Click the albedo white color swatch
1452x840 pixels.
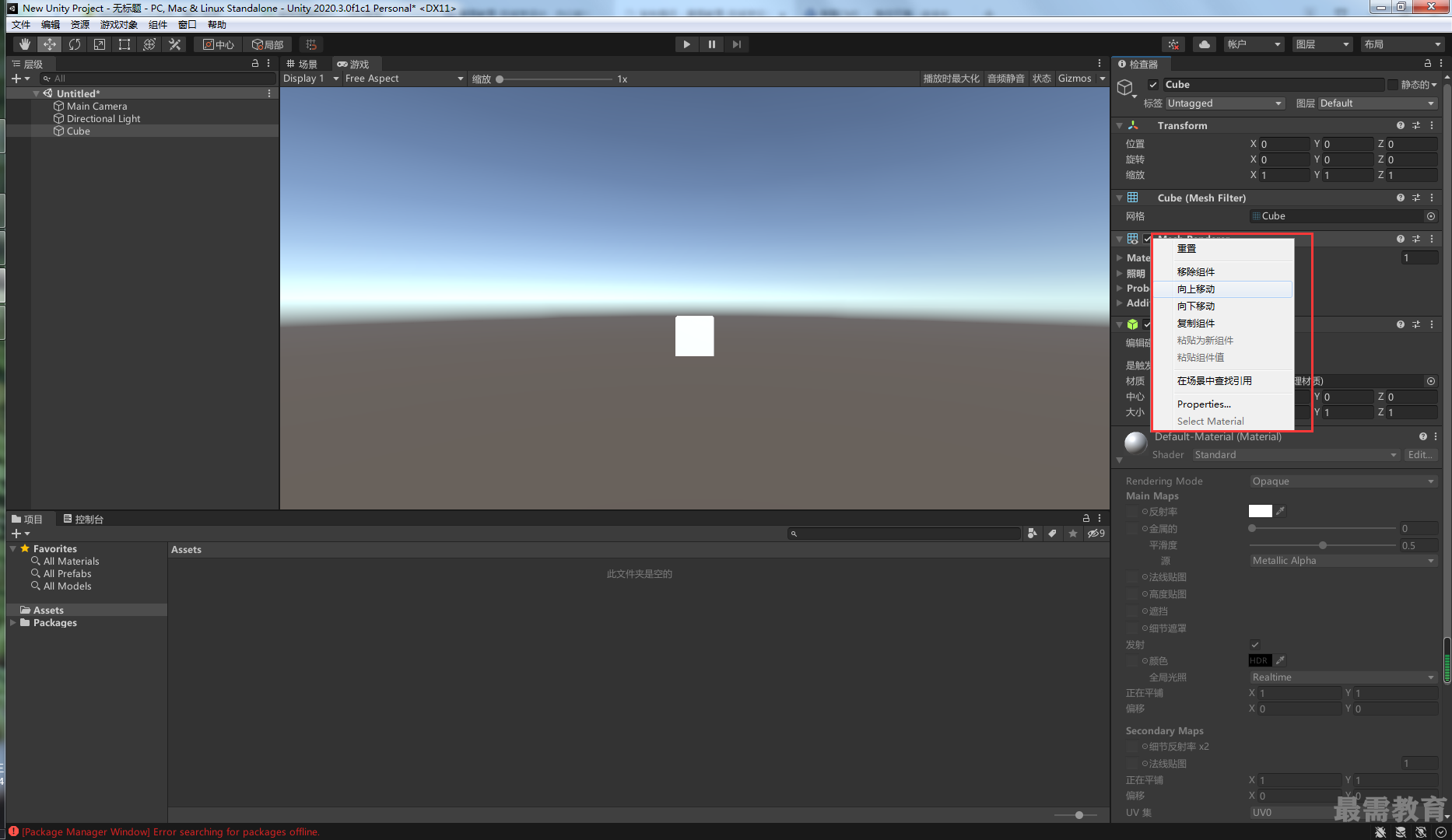(x=1260, y=511)
